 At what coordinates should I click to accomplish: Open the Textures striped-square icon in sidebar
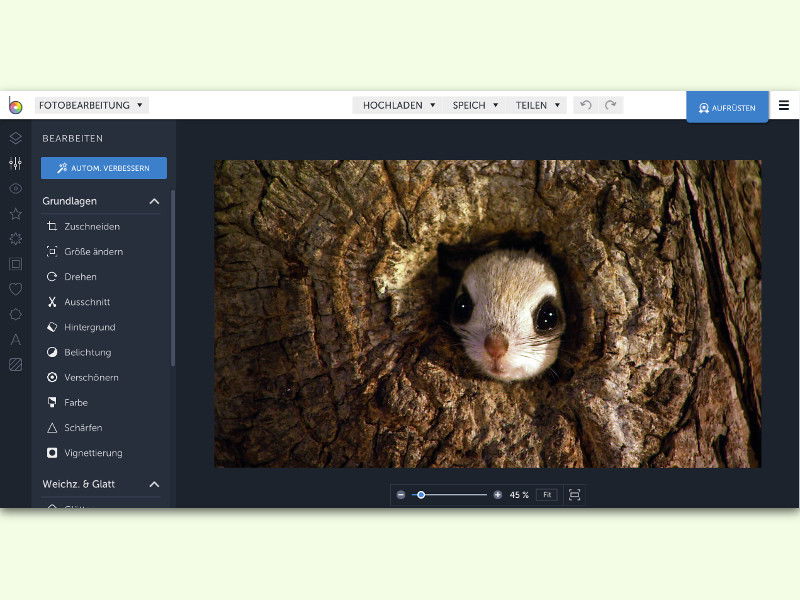click(16, 365)
